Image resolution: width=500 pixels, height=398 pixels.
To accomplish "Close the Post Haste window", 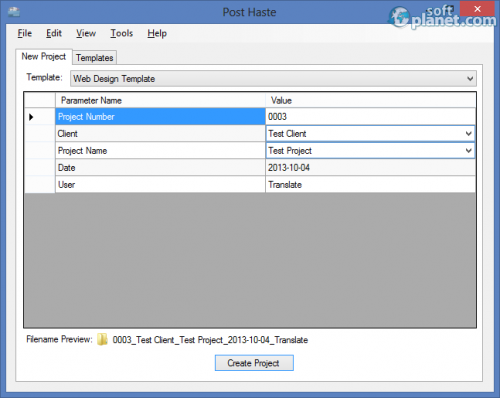I will [477, 9].
